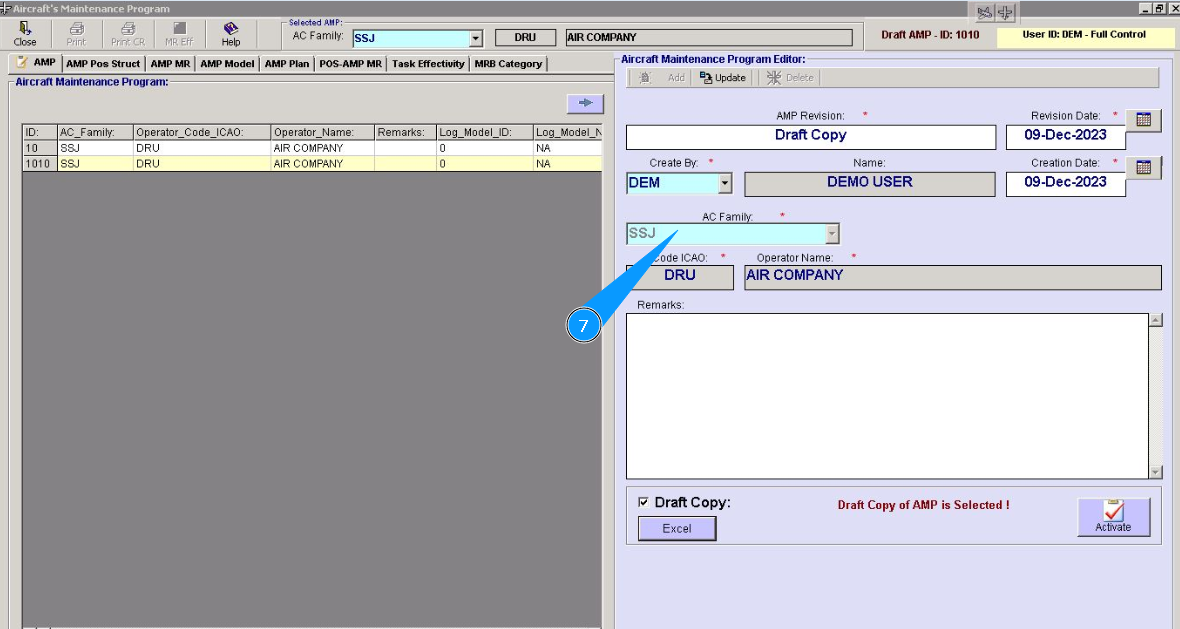Open the POS-AMP MR tab

pyautogui.click(x=351, y=64)
